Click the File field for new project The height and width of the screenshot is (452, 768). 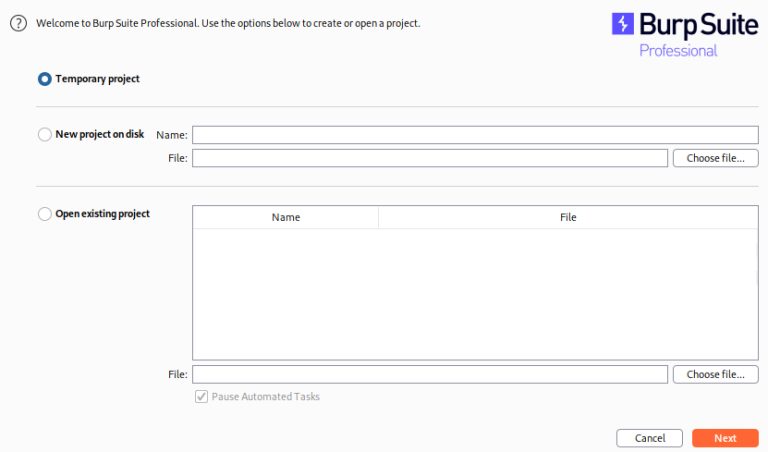pos(429,158)
